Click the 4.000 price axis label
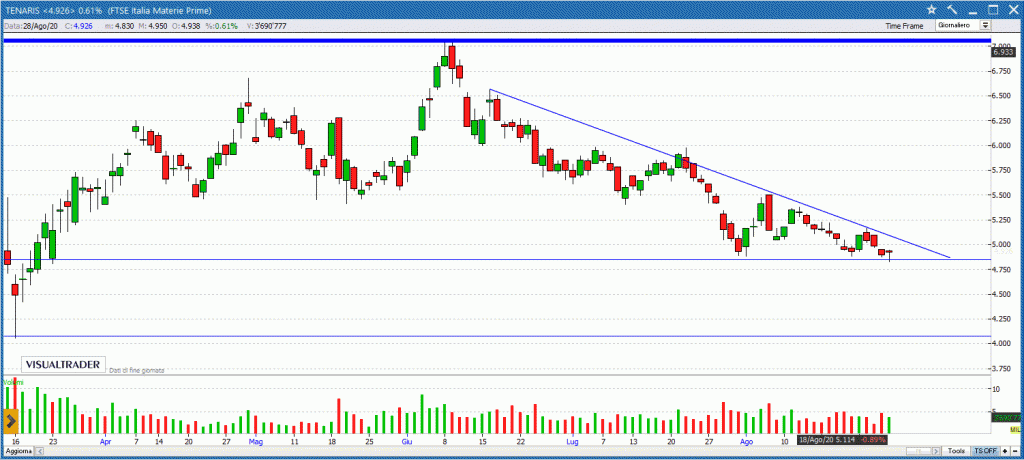The height and width of the screenshot is (460, 1024). (x=1003, y=344)
